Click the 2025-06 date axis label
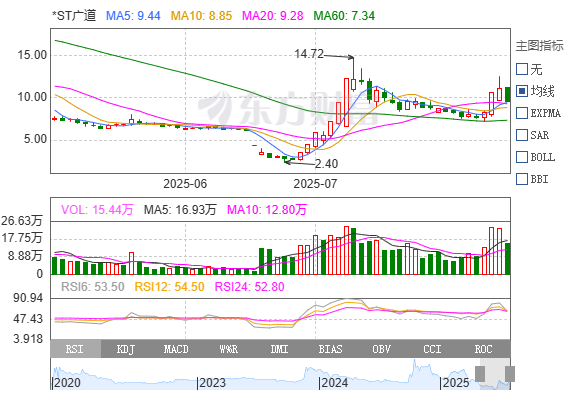570x402 pixels. pyautogui.click(x=185, y=184)
